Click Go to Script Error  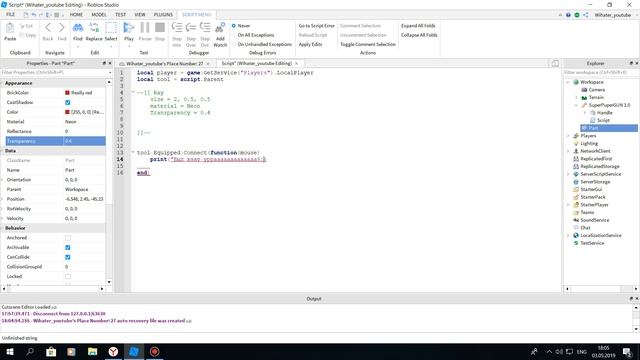pos(316,26)
